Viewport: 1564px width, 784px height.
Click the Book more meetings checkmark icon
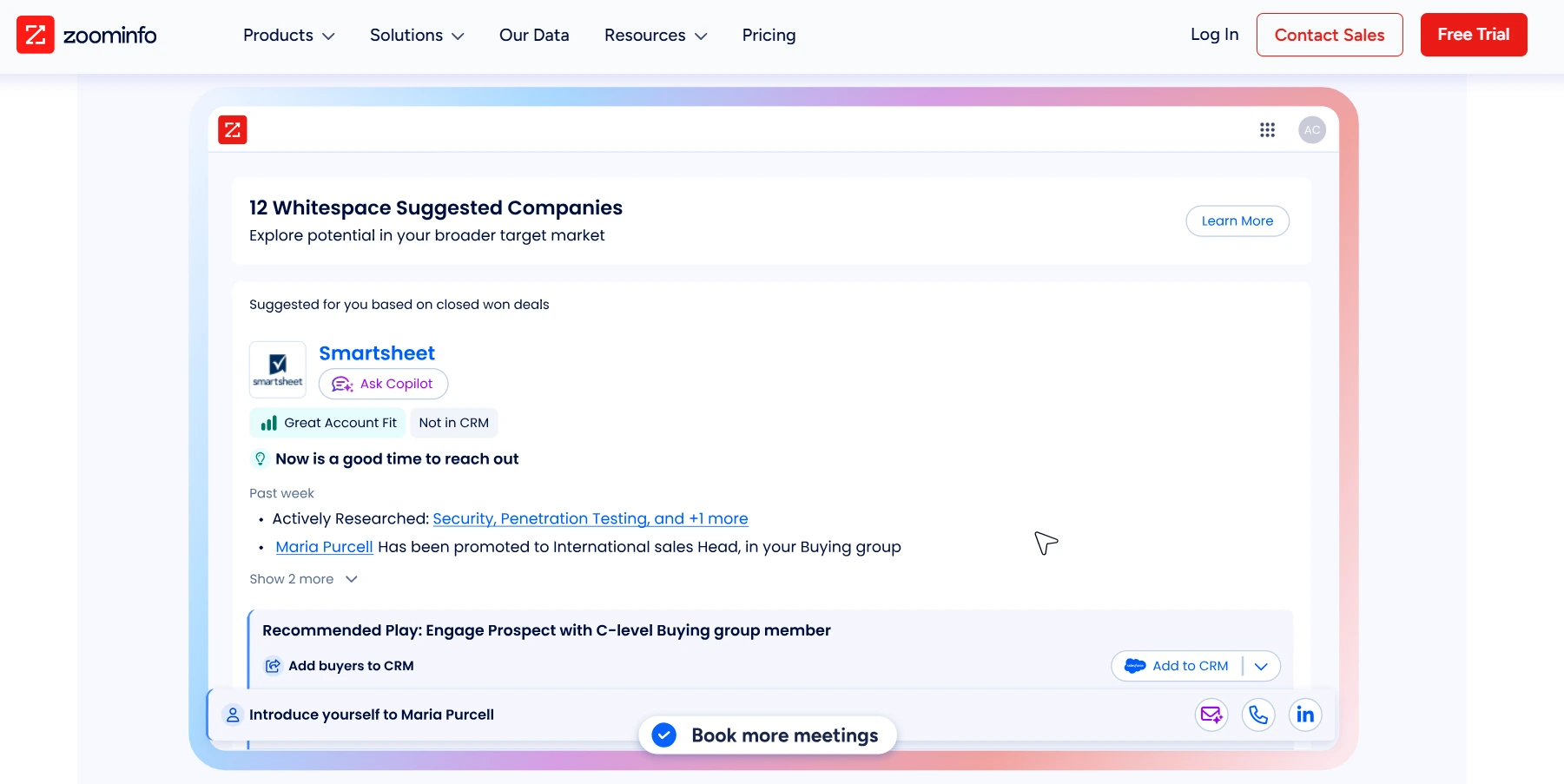click(x=664, y=735)
